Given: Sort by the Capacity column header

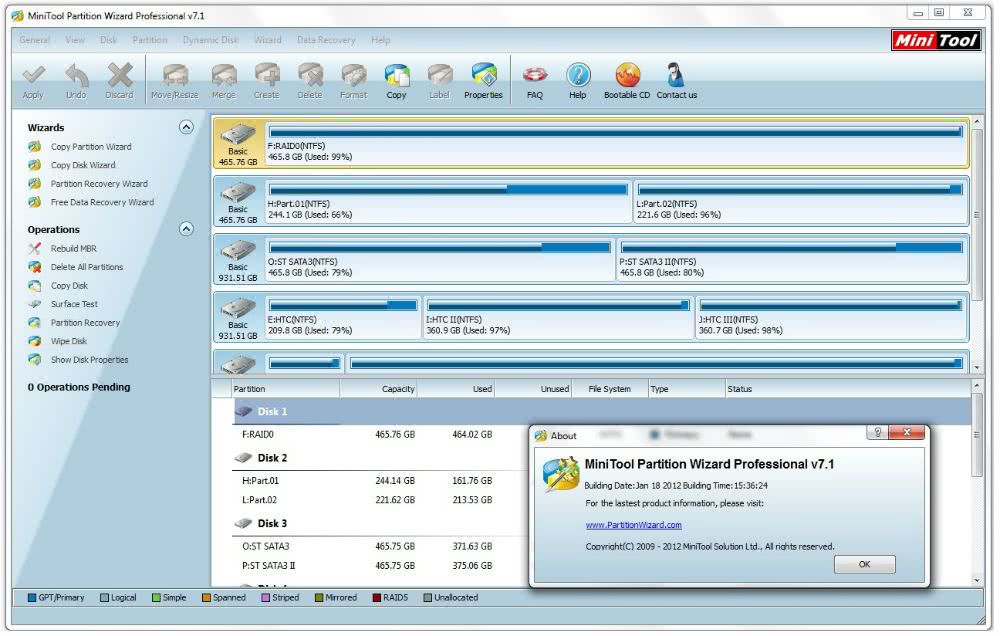Looking at the screenshot, I should pos(398,389).
